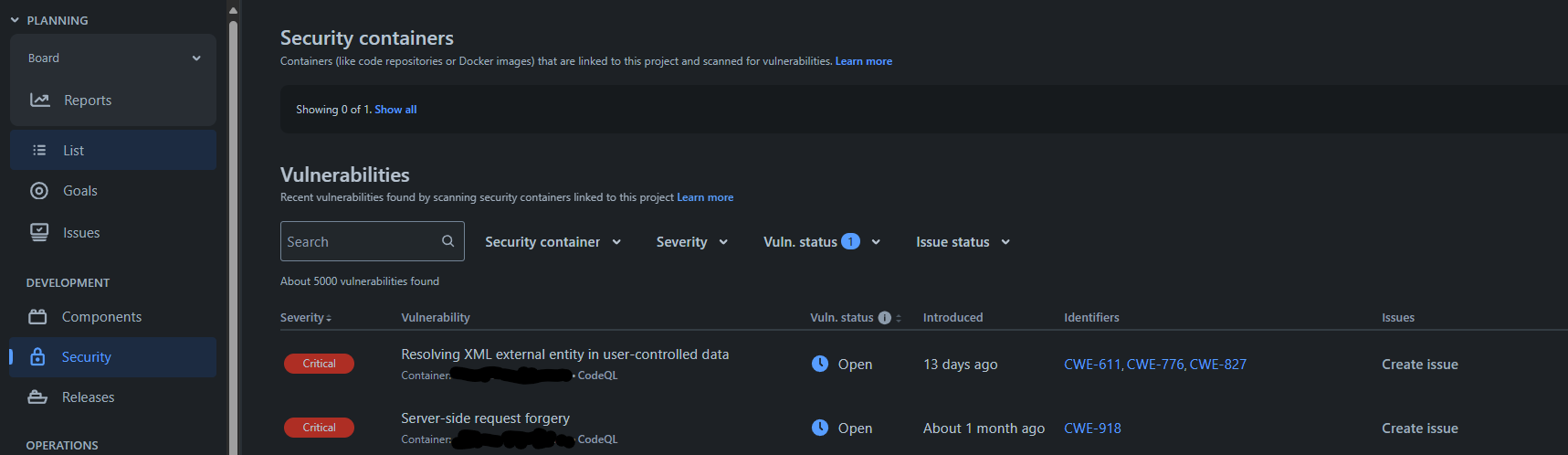Click the Releases ship icon
Viewport: 1568px width, 455px height.
point(37,397)
